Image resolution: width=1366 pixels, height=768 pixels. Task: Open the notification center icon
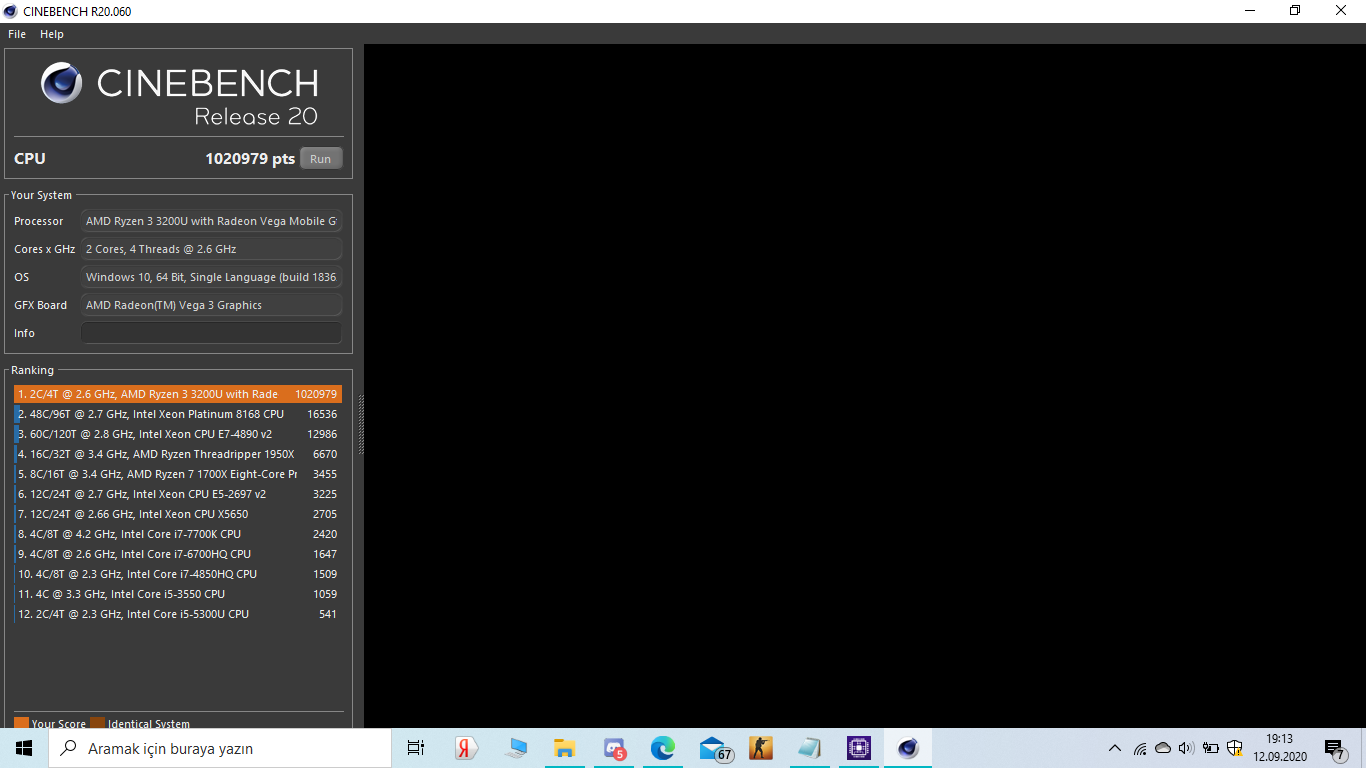pos(1334,749)
